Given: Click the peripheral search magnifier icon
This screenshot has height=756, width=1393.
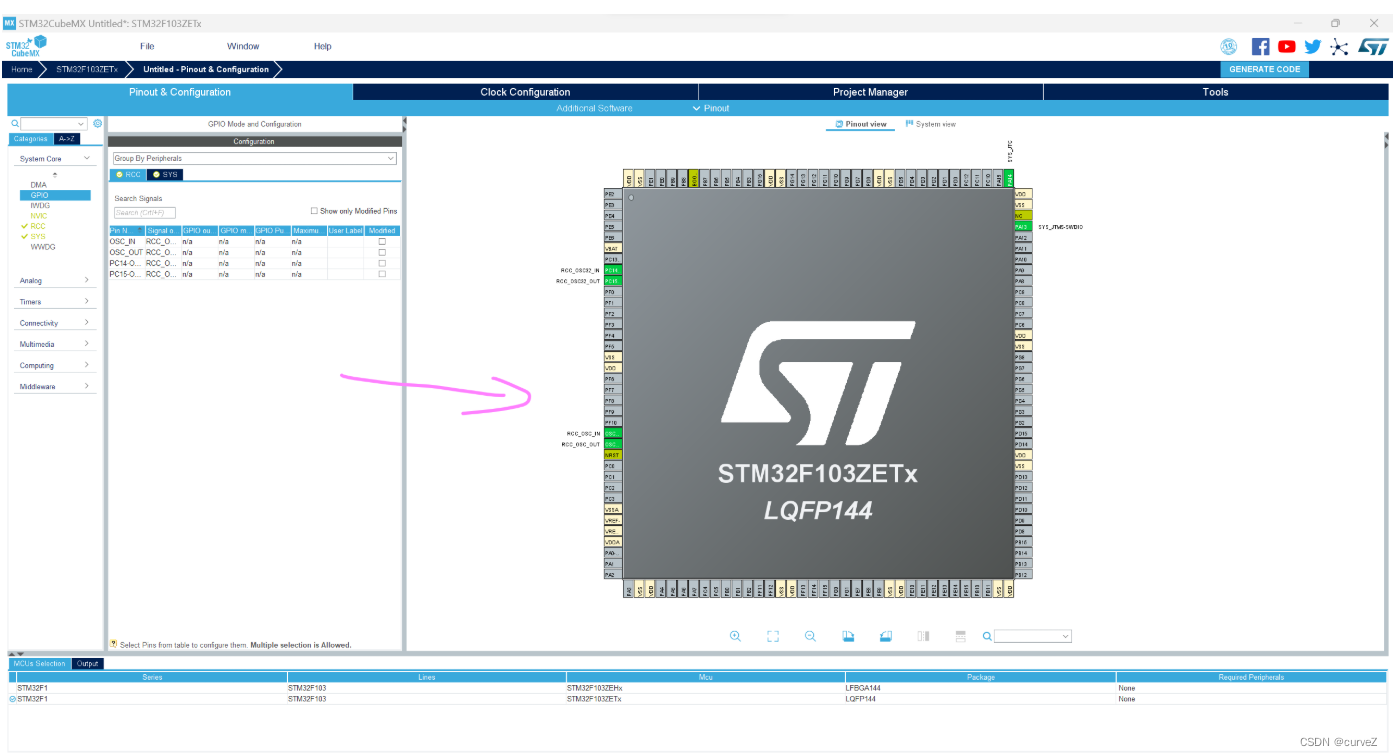Looking at the screenshot, I should (x=15, y=124).
